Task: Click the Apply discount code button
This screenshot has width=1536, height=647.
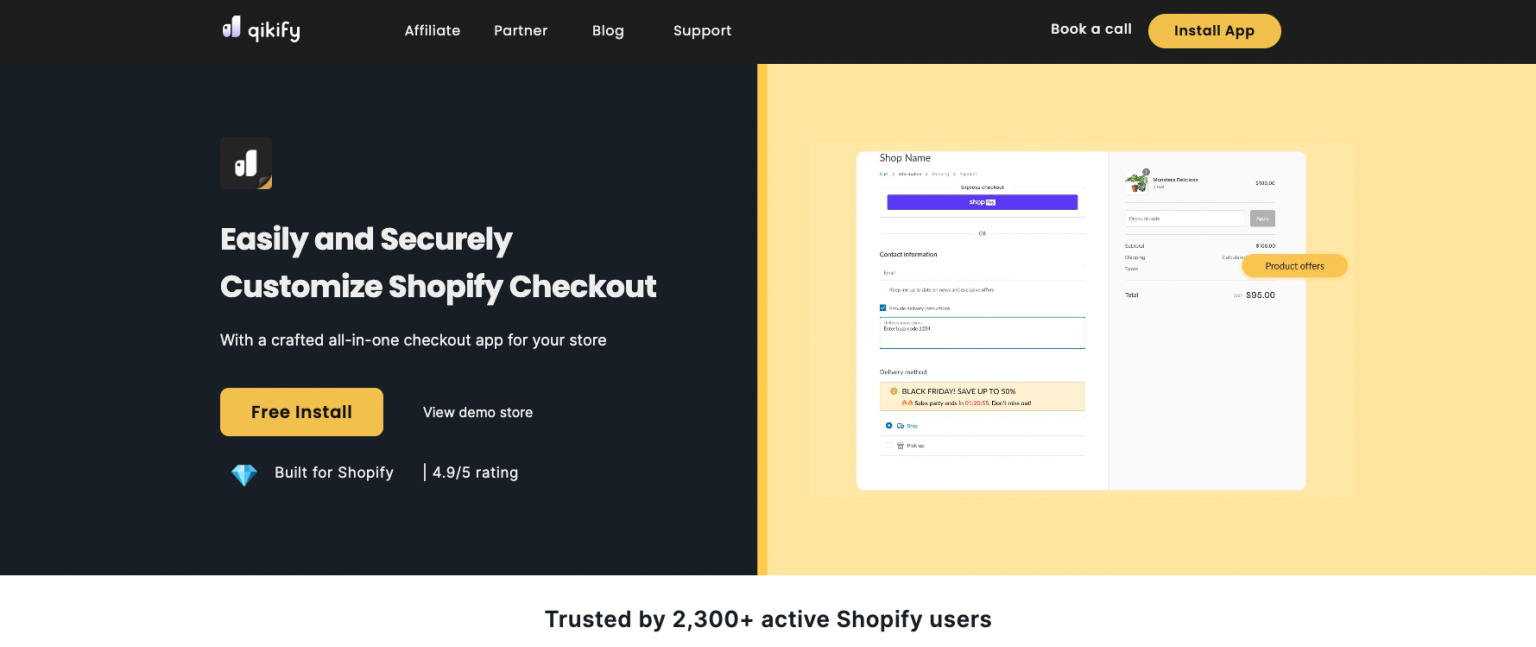Action: click(x=1263, y=218)
